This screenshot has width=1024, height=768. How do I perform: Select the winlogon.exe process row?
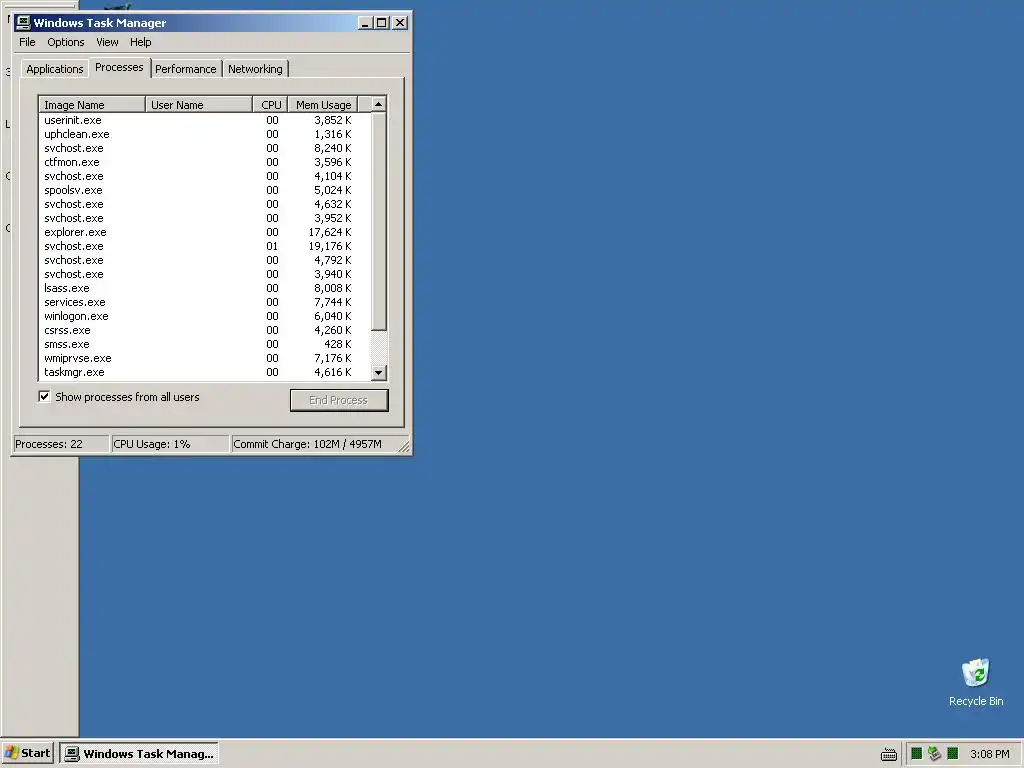click(x=204, y=317)
